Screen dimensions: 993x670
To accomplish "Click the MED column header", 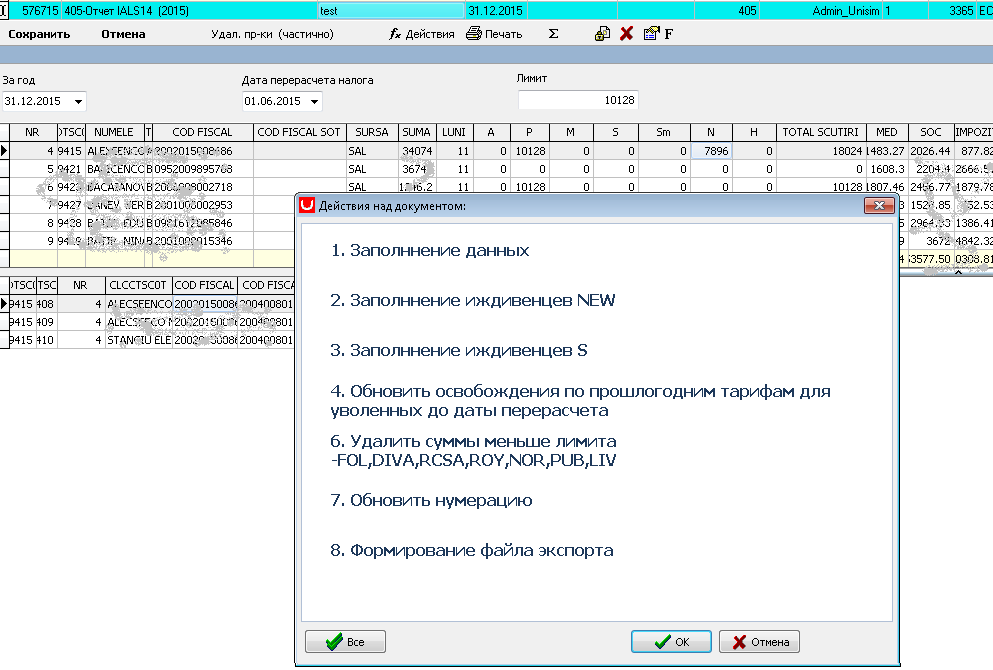I will pos(887,132).
